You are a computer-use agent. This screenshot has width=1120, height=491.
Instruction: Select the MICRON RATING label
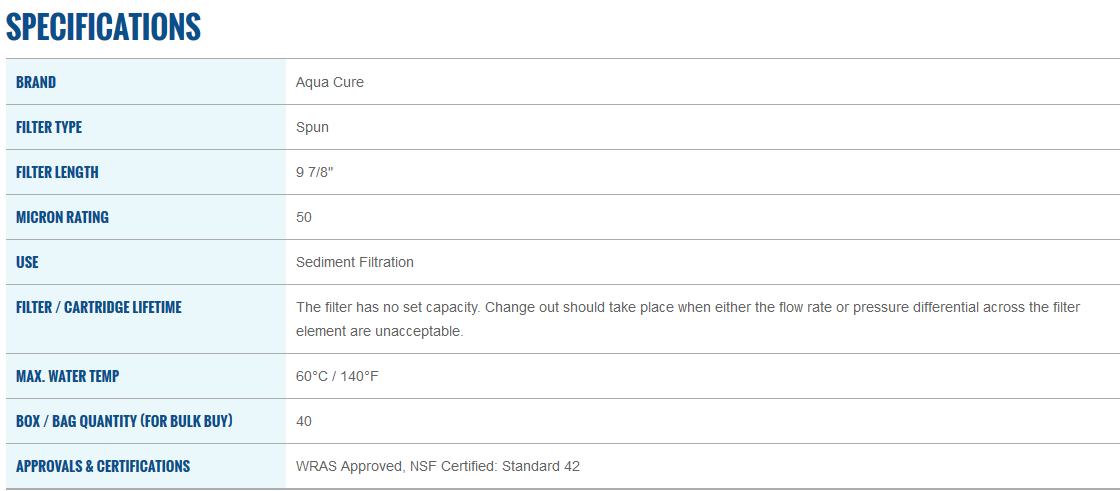pyautogui.click(x=62, y=217)
